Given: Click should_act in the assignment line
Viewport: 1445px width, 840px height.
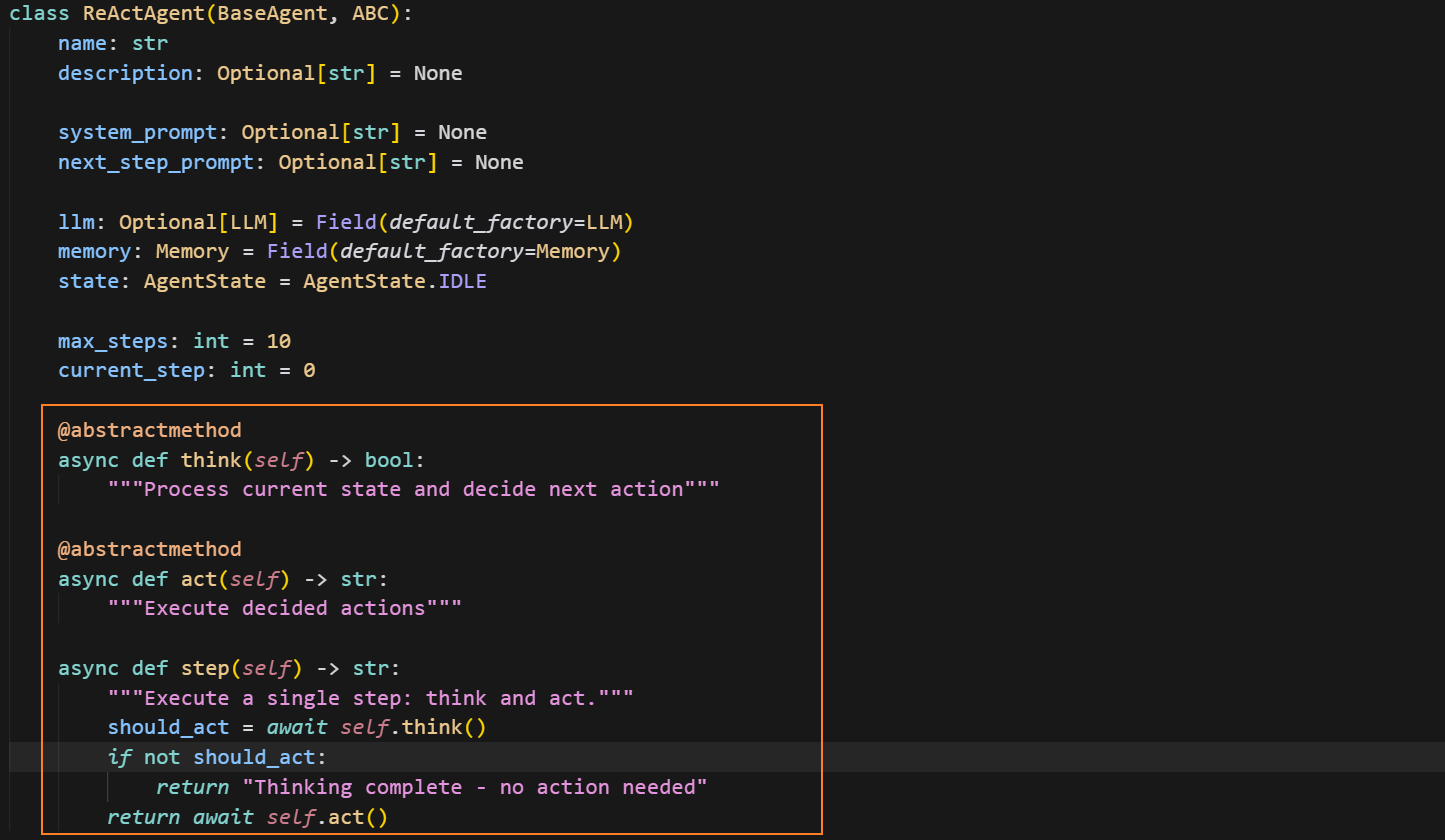Looking at the screenshot, I should (x=169, y=727).
